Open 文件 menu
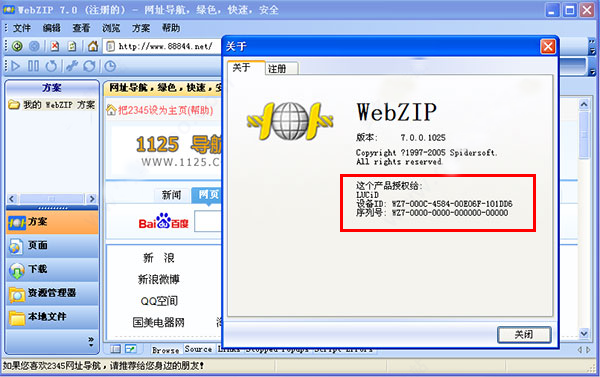Viewport: 600px width, 377px height. 22,28
